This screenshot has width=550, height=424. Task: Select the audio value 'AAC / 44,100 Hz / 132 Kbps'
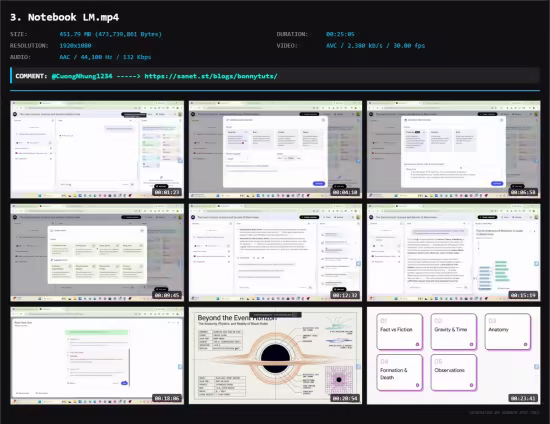(105, 57)
